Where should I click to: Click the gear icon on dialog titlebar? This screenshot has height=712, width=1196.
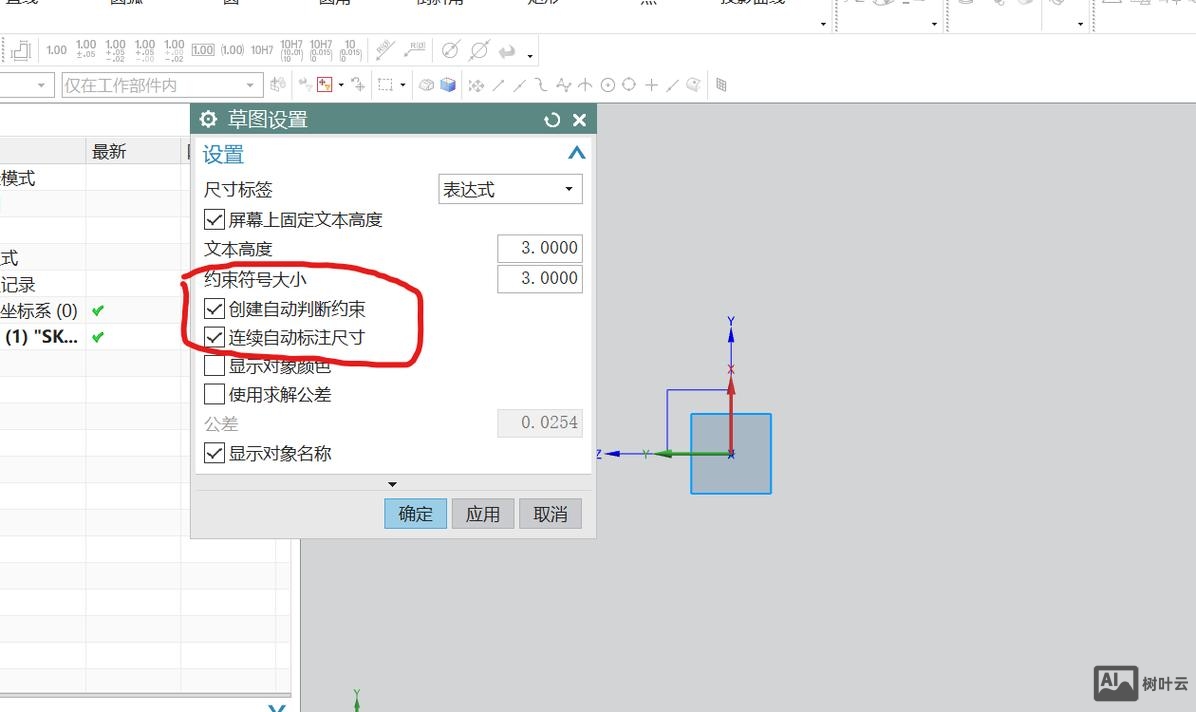click(207, 119)
